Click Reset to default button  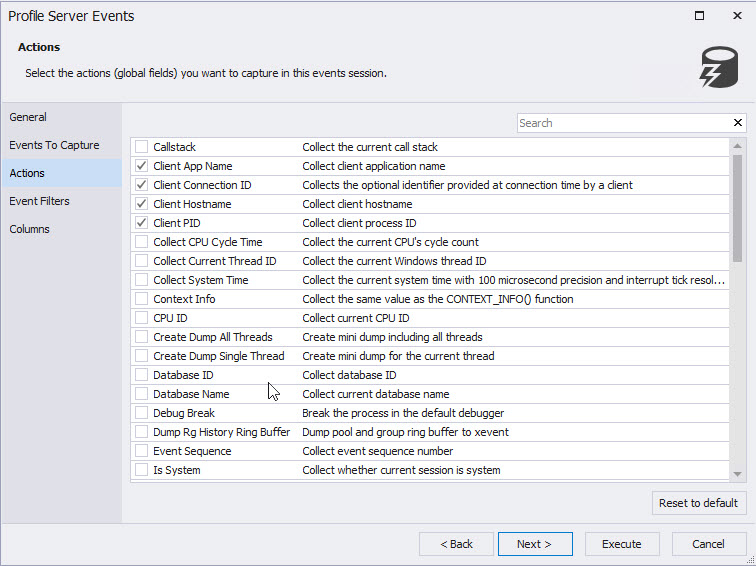[x=698, y=503]
